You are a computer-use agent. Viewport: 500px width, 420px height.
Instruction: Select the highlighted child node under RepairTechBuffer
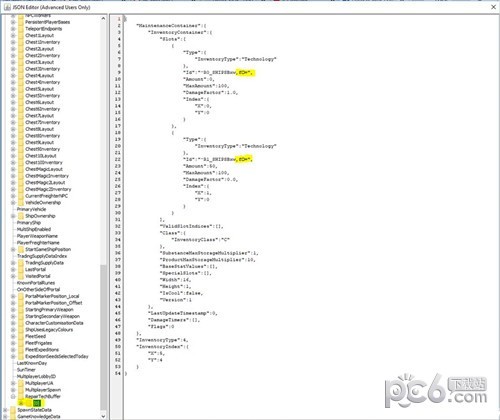[37, 403]
